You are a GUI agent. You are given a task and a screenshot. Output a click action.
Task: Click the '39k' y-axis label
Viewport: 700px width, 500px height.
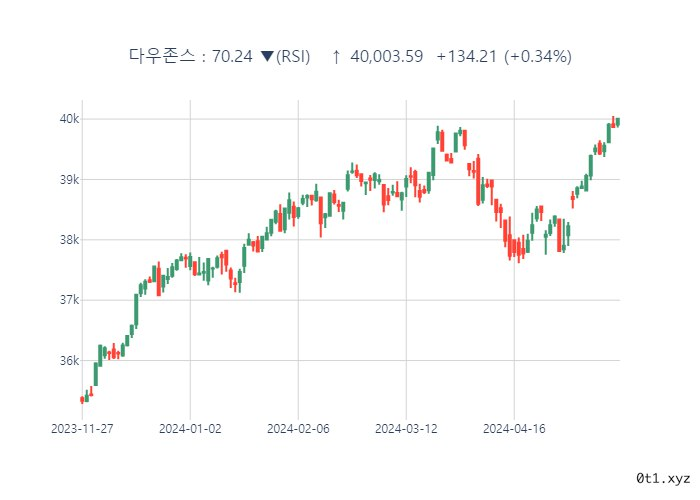pos(69,179)
